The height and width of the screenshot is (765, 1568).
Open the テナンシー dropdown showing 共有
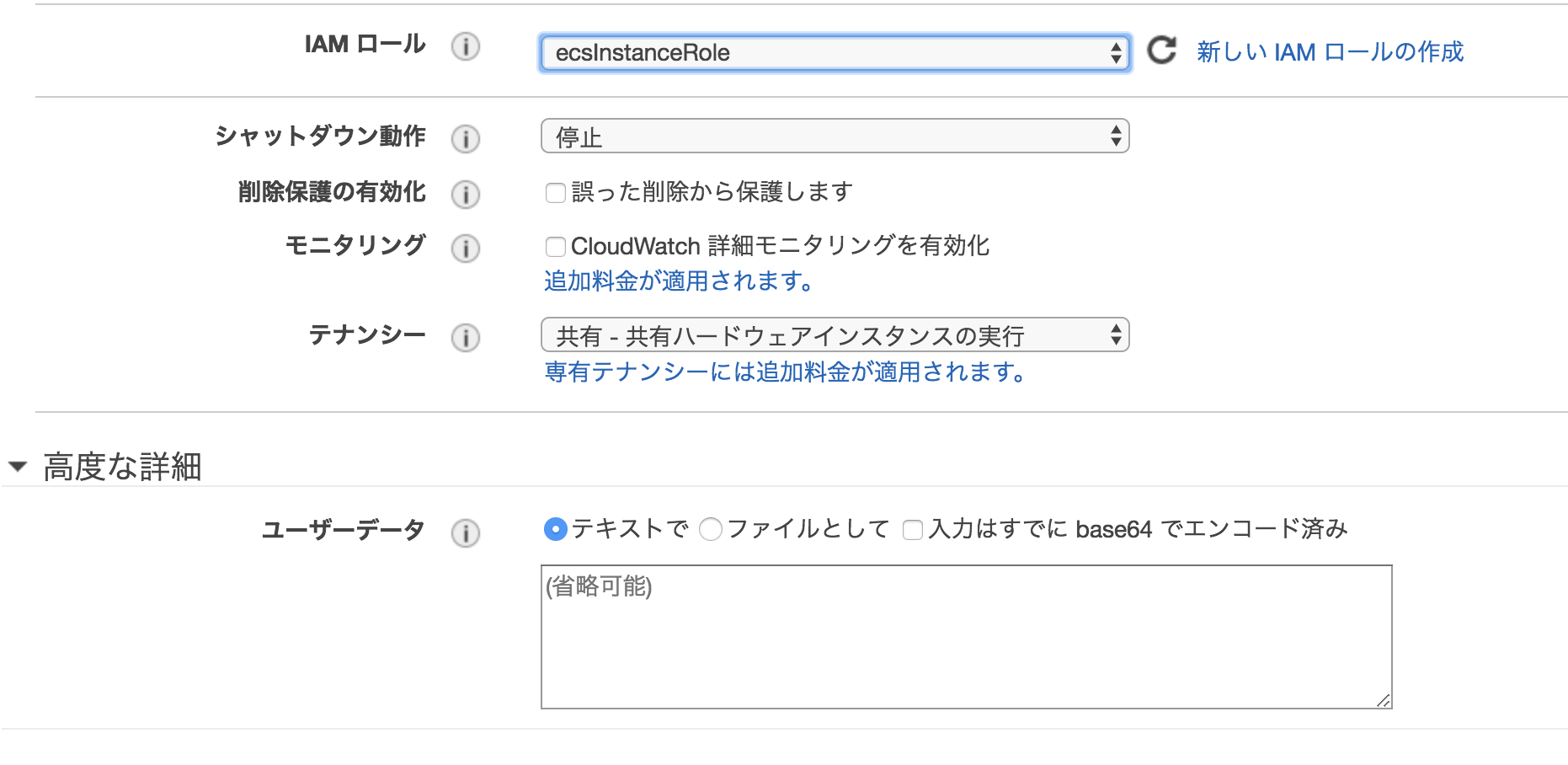tap(835, 335)
